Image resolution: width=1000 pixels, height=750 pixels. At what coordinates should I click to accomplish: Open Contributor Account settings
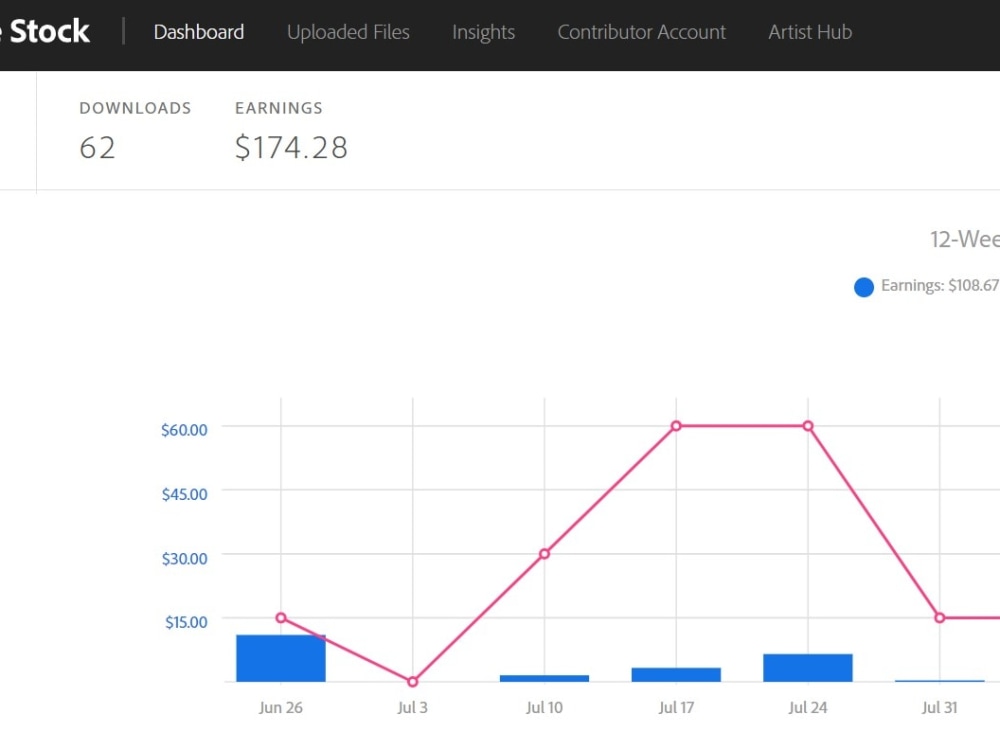pyautogui.click(x=641, y=32)
